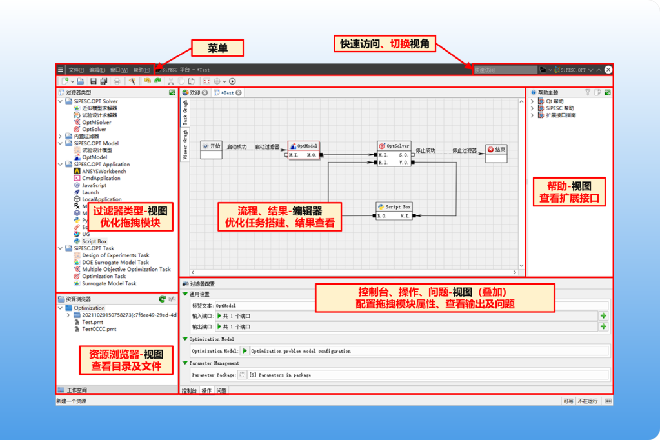Click the red dashed selection toolbar icon

point(206,81)
